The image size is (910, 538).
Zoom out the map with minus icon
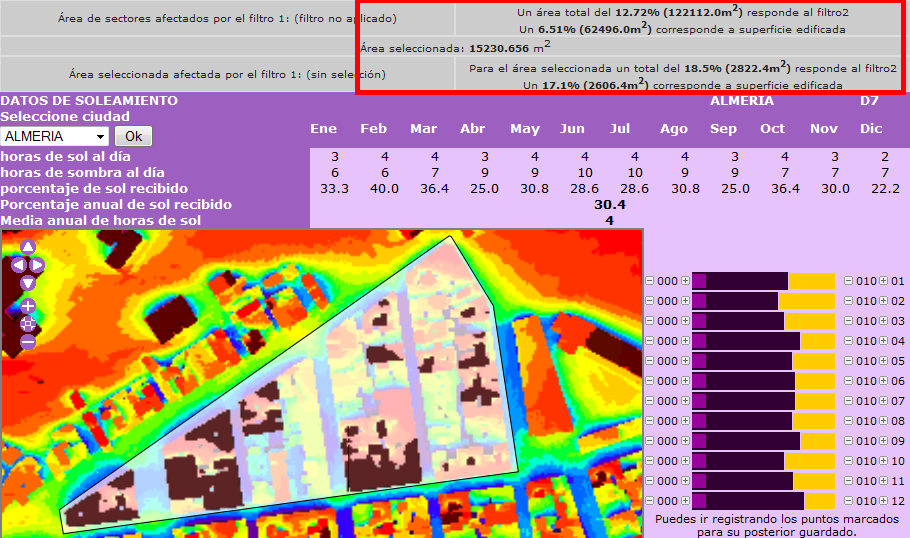tap(28, 341)
